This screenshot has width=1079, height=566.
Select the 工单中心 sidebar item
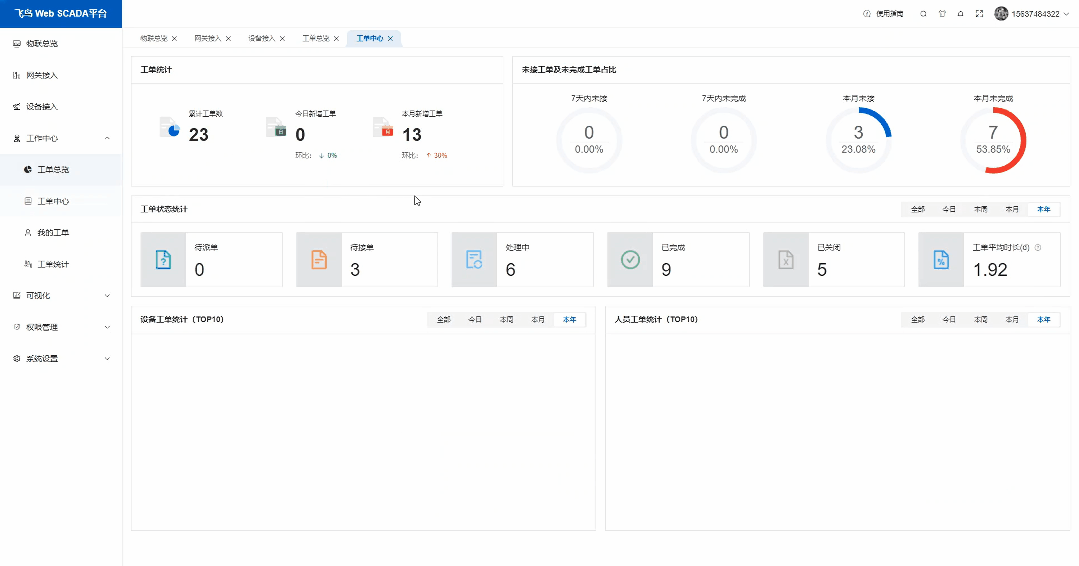[x=61, y=201]
